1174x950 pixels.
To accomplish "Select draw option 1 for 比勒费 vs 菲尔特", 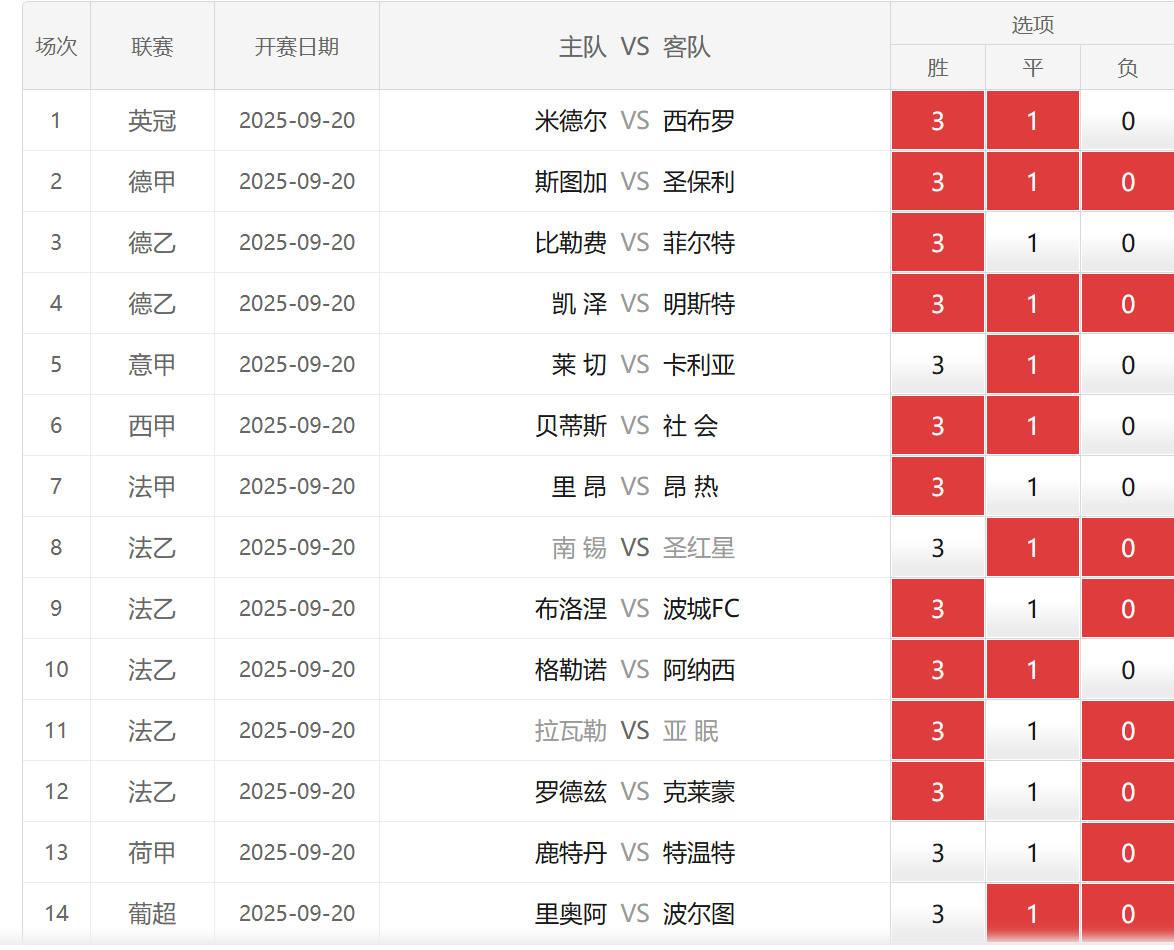I will [1032, 243].
